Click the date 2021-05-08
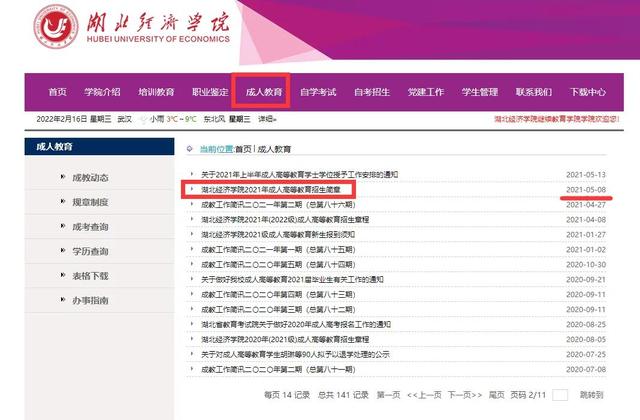The height and width of the screenshot is (420, 640). (x=586, y=190)
